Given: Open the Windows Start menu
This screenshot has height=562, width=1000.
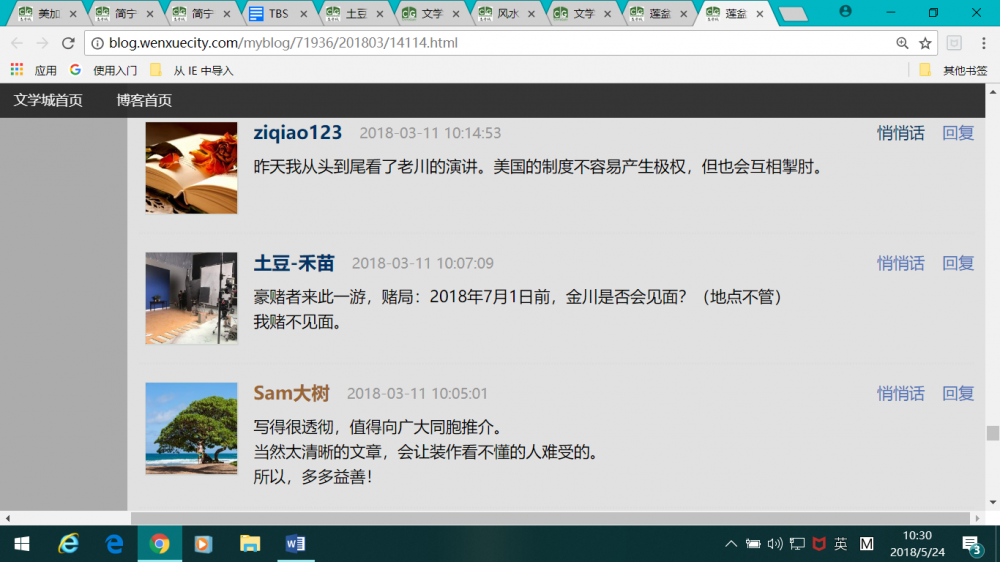Looking at the screenshot, I should 22,544.
